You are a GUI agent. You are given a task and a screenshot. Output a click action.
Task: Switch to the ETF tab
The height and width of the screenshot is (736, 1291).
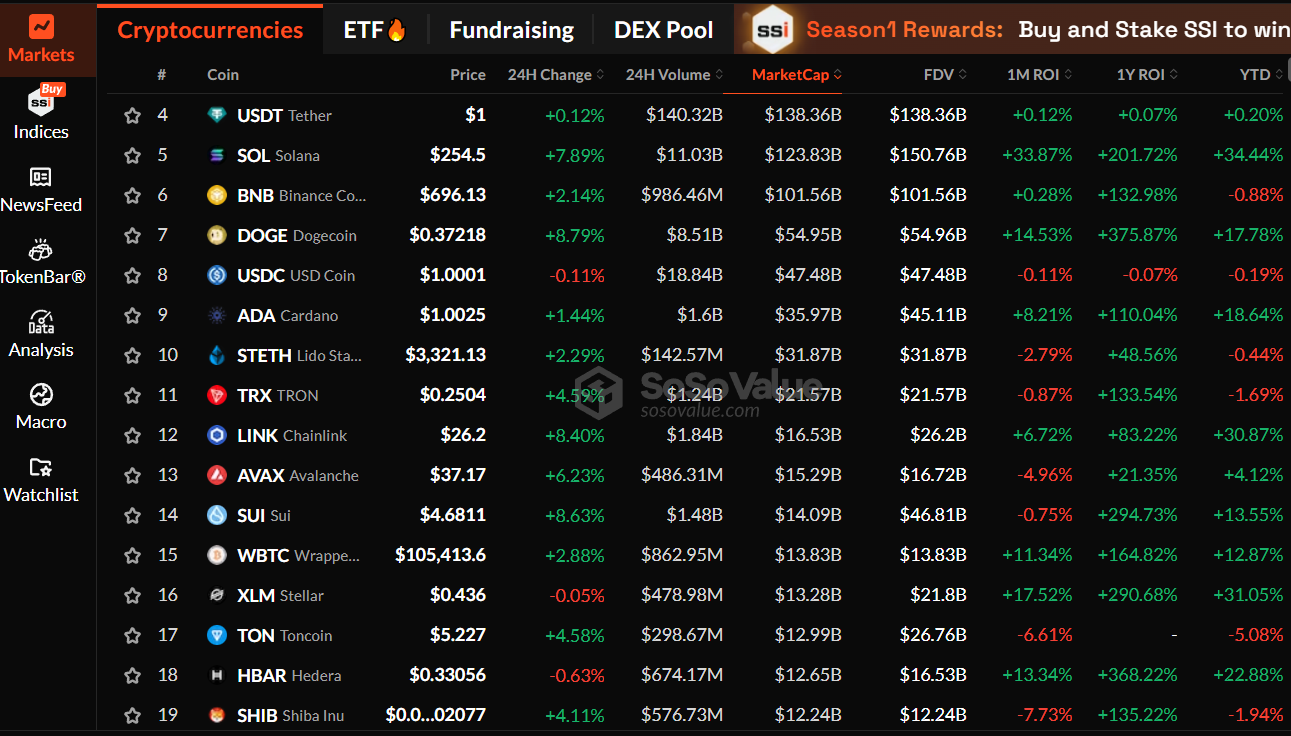coord(375,30)
